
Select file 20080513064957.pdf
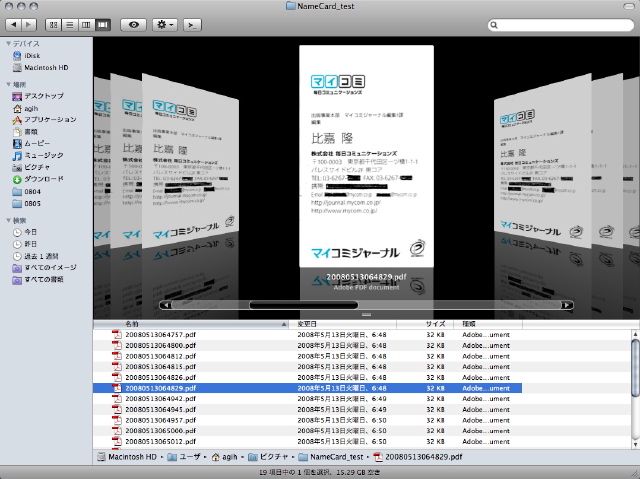point(307,420)
